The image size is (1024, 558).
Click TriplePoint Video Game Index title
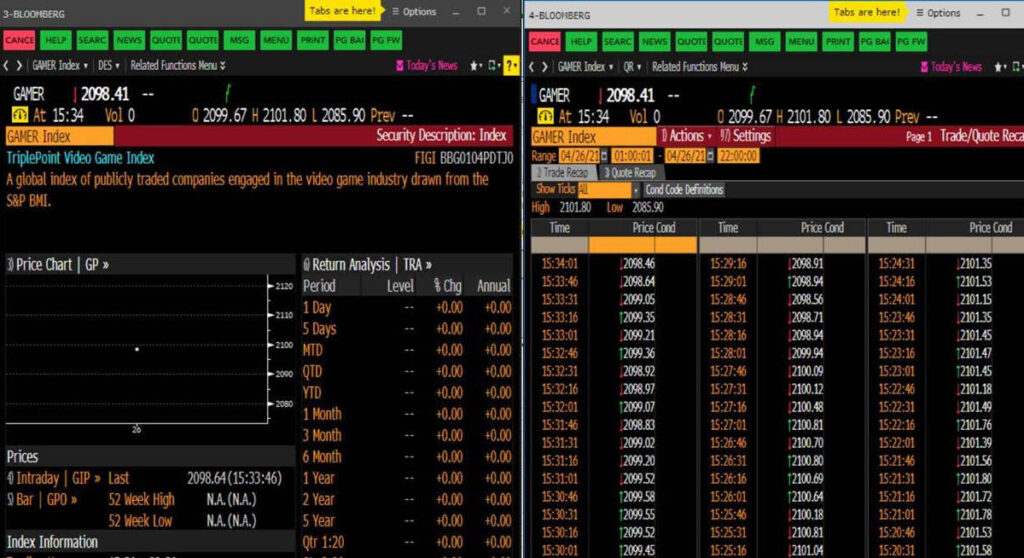80,157
